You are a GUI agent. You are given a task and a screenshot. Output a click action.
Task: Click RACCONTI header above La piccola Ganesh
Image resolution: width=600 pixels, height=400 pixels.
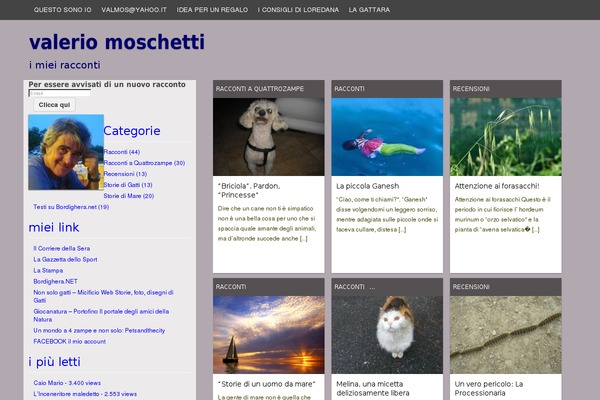tap(349, 89)
